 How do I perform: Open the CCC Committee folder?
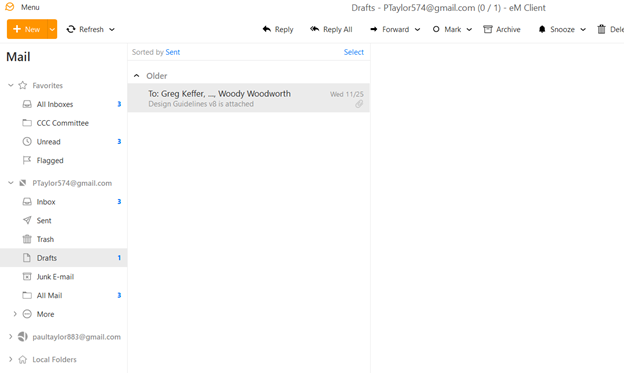64,123
